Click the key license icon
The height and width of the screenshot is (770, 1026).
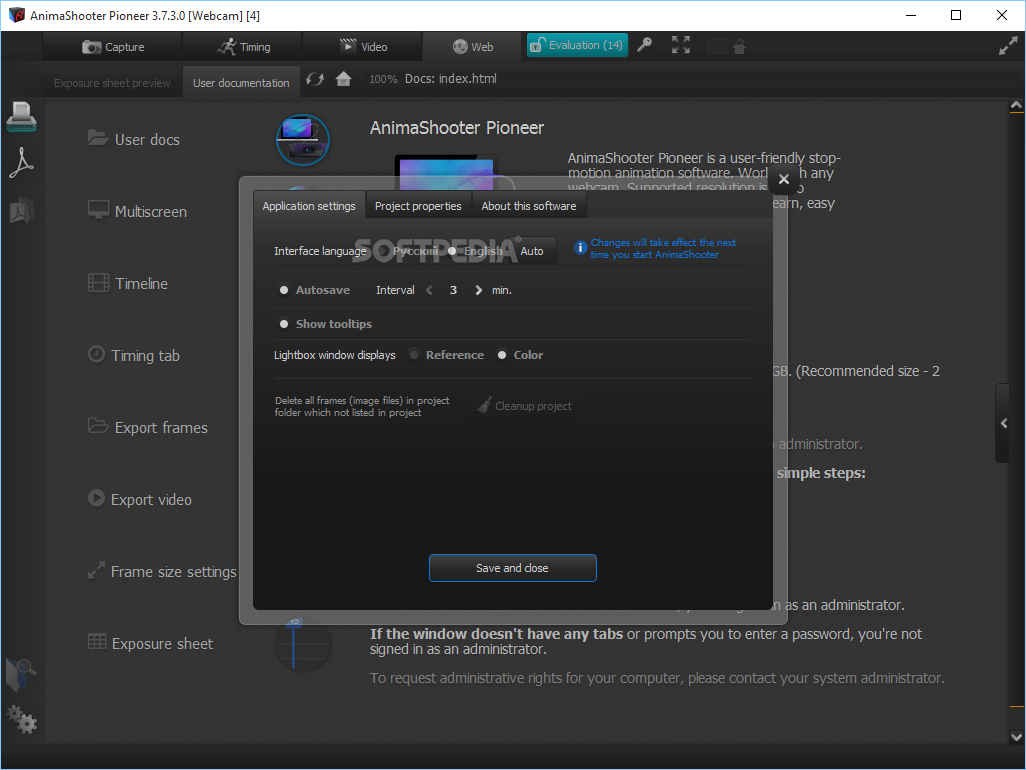pyautogui.click(x=645, y=45)
